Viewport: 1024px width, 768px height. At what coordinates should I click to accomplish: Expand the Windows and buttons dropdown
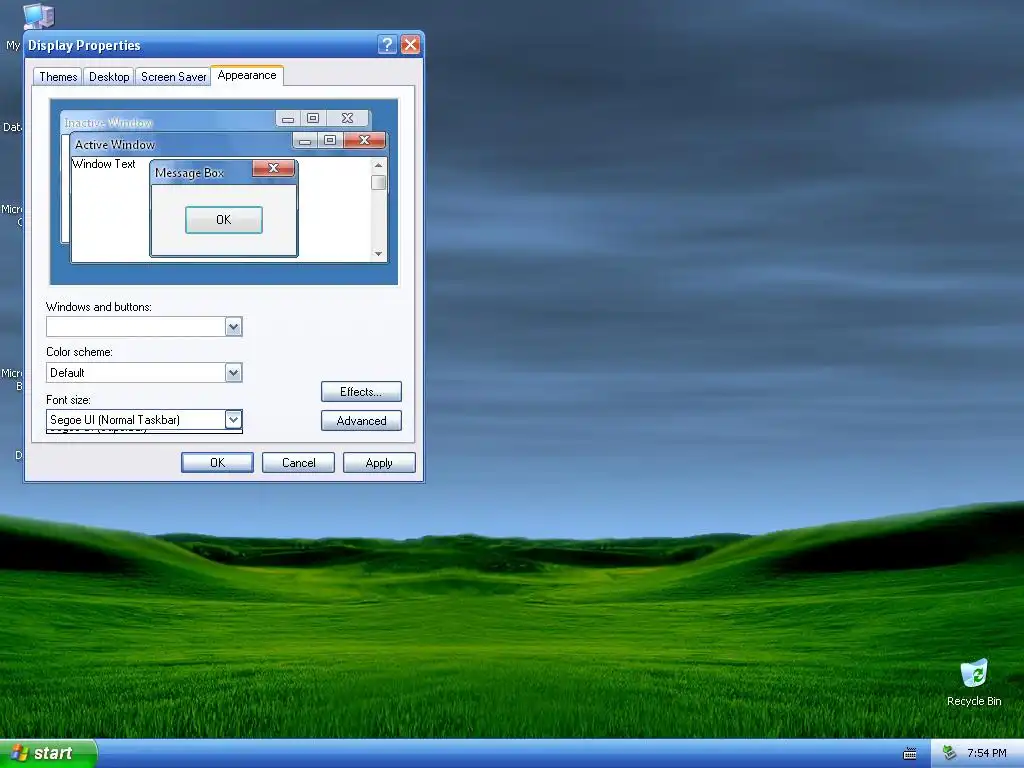[x=233, y=327]
